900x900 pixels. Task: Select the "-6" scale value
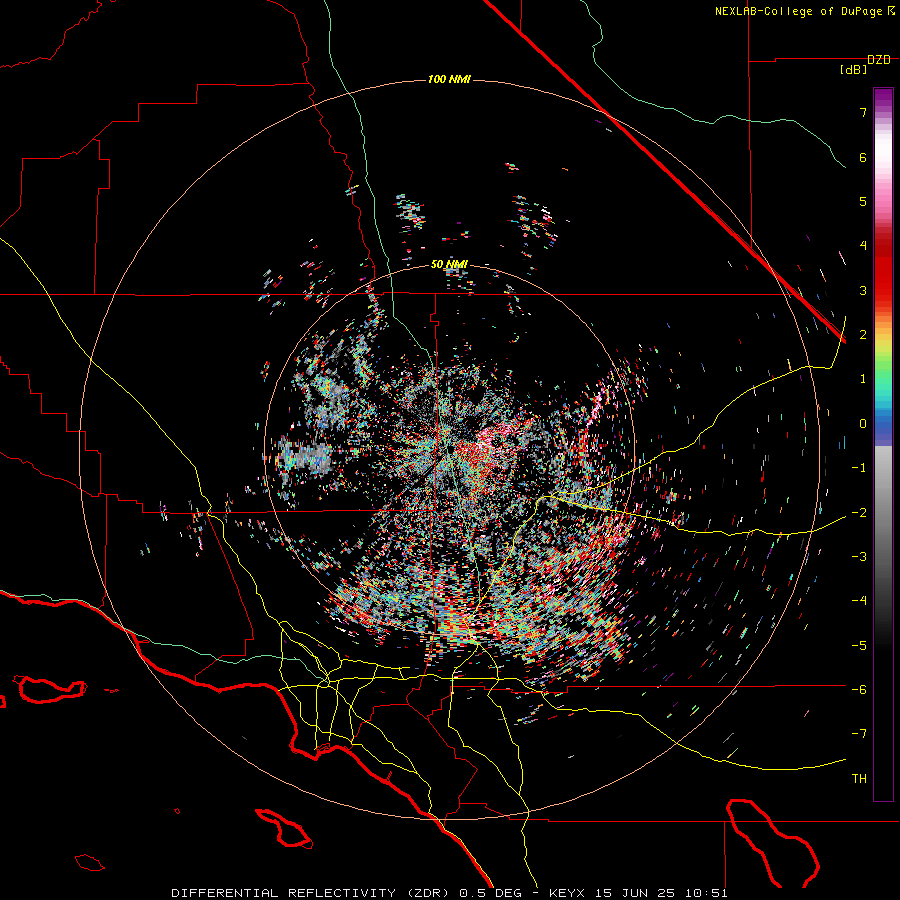859,690
